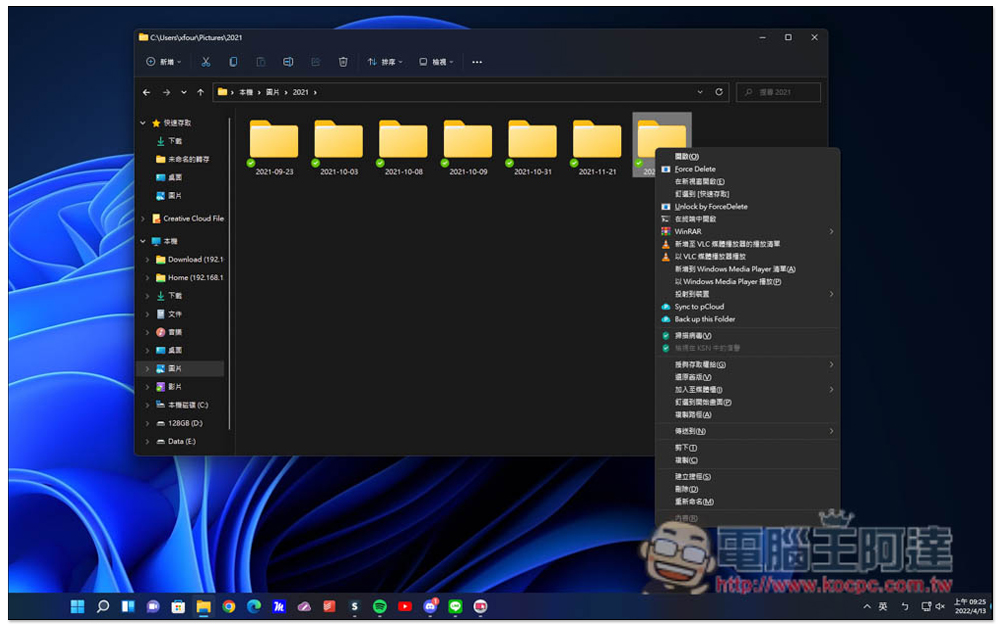Image resolution: width=1000 pixels, height=627 pixels.
Task: Select the 2021-11-21 folder
Action: [x=597, y=147]
